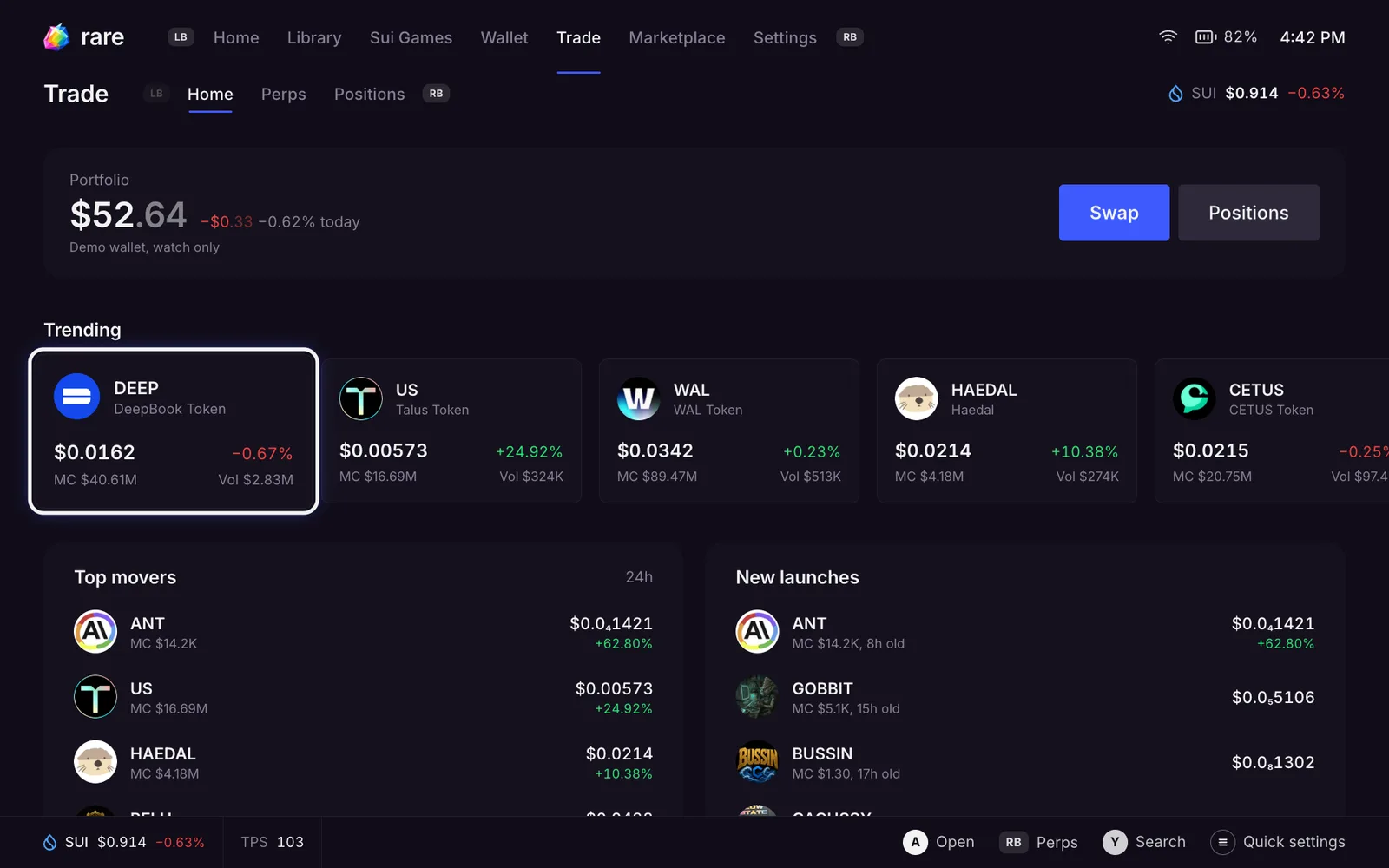Screen dimensions: 1389x868
Task: Open the Settings tab in top navigation
Action: 785,37
